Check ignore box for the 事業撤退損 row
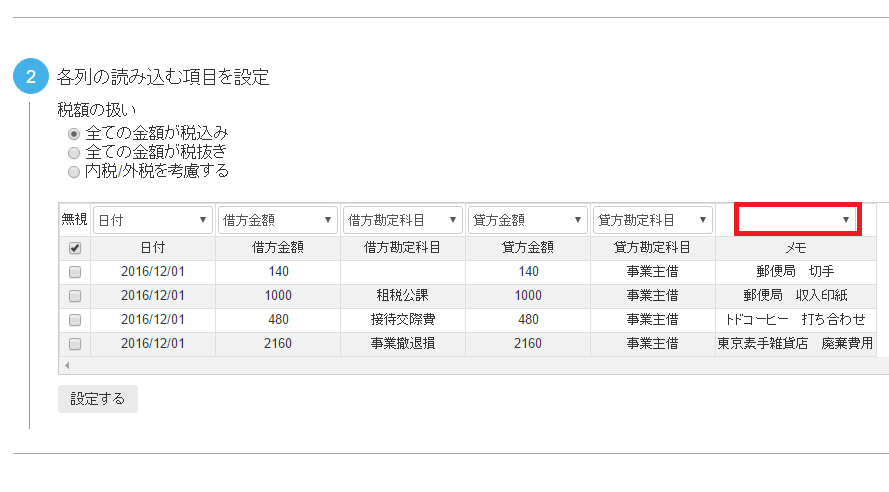The width and height of the screenshot is (889, 492). (75, 344)
